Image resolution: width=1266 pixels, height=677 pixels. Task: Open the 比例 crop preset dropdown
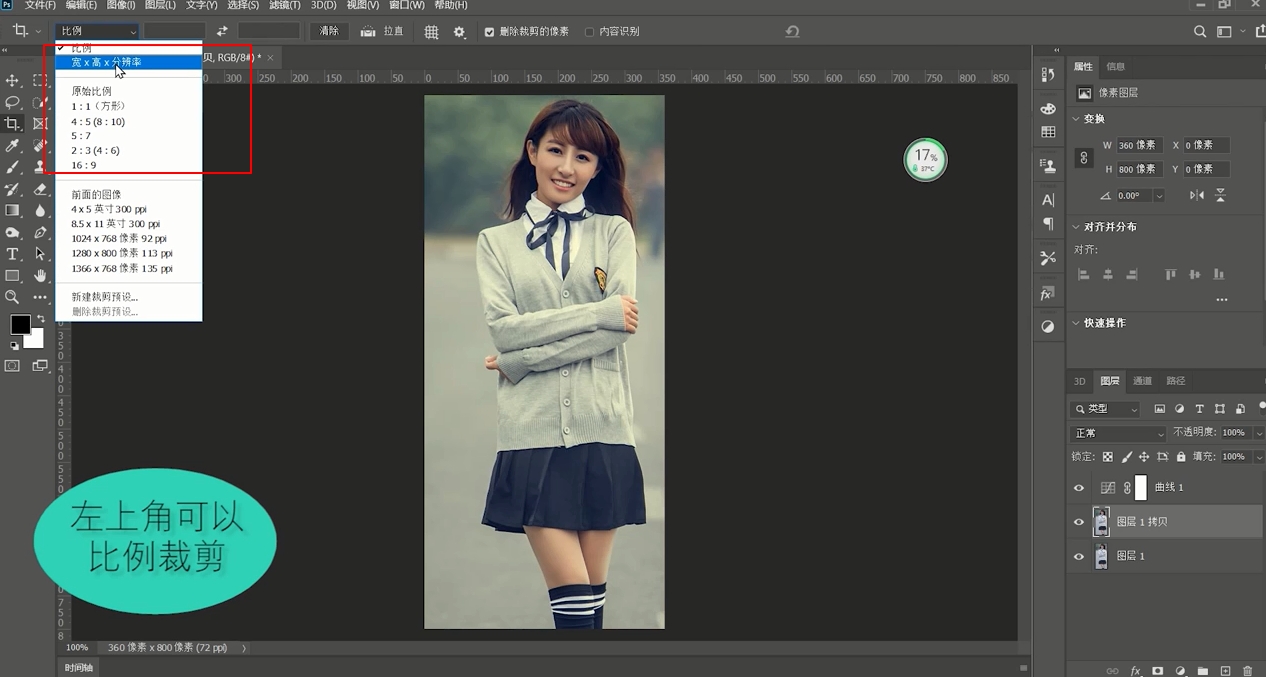[96, 31]
